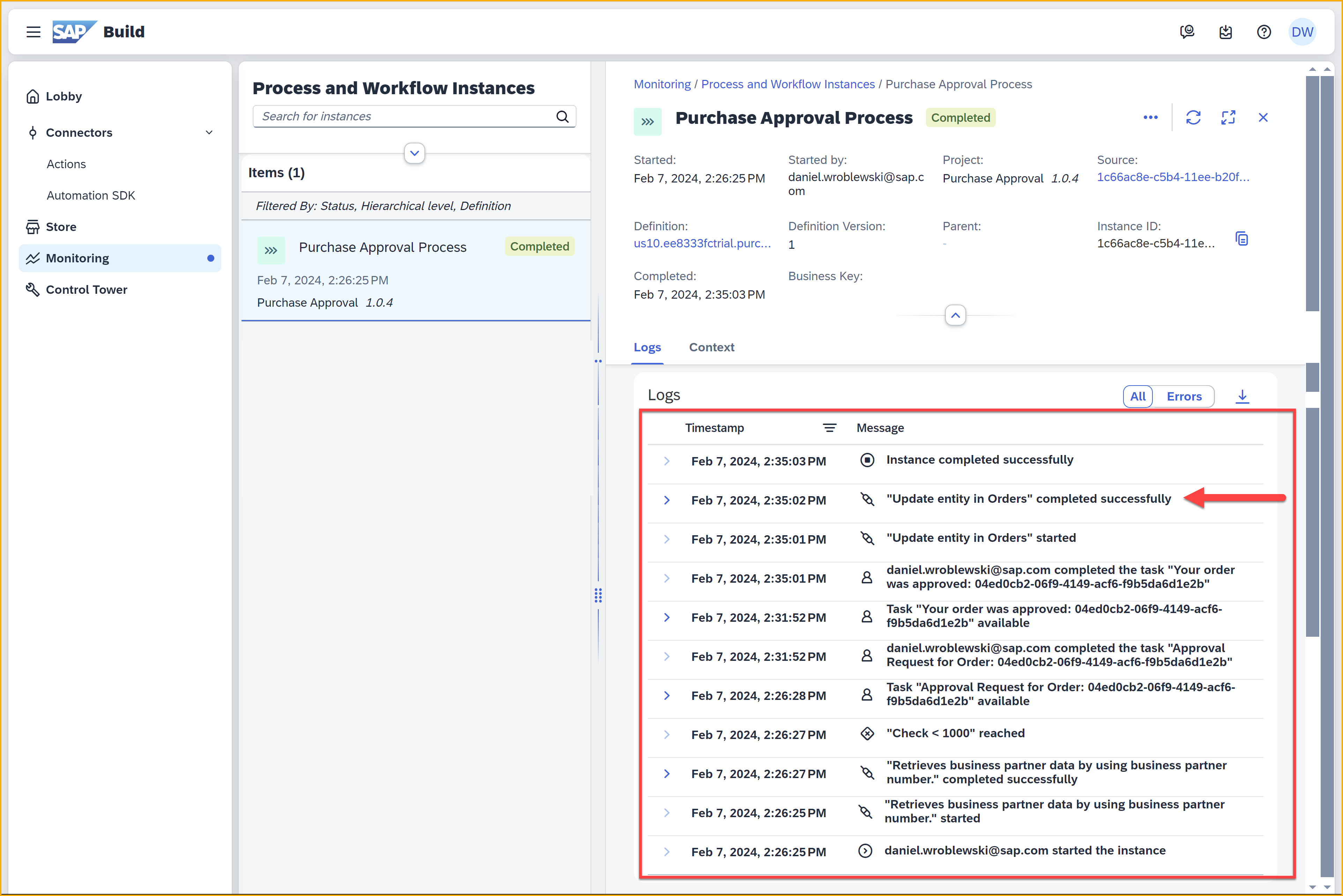The height and width of the screenshot is (896, 1343).
Task: Copy the Instance ID
Action: click(1241, 239)
